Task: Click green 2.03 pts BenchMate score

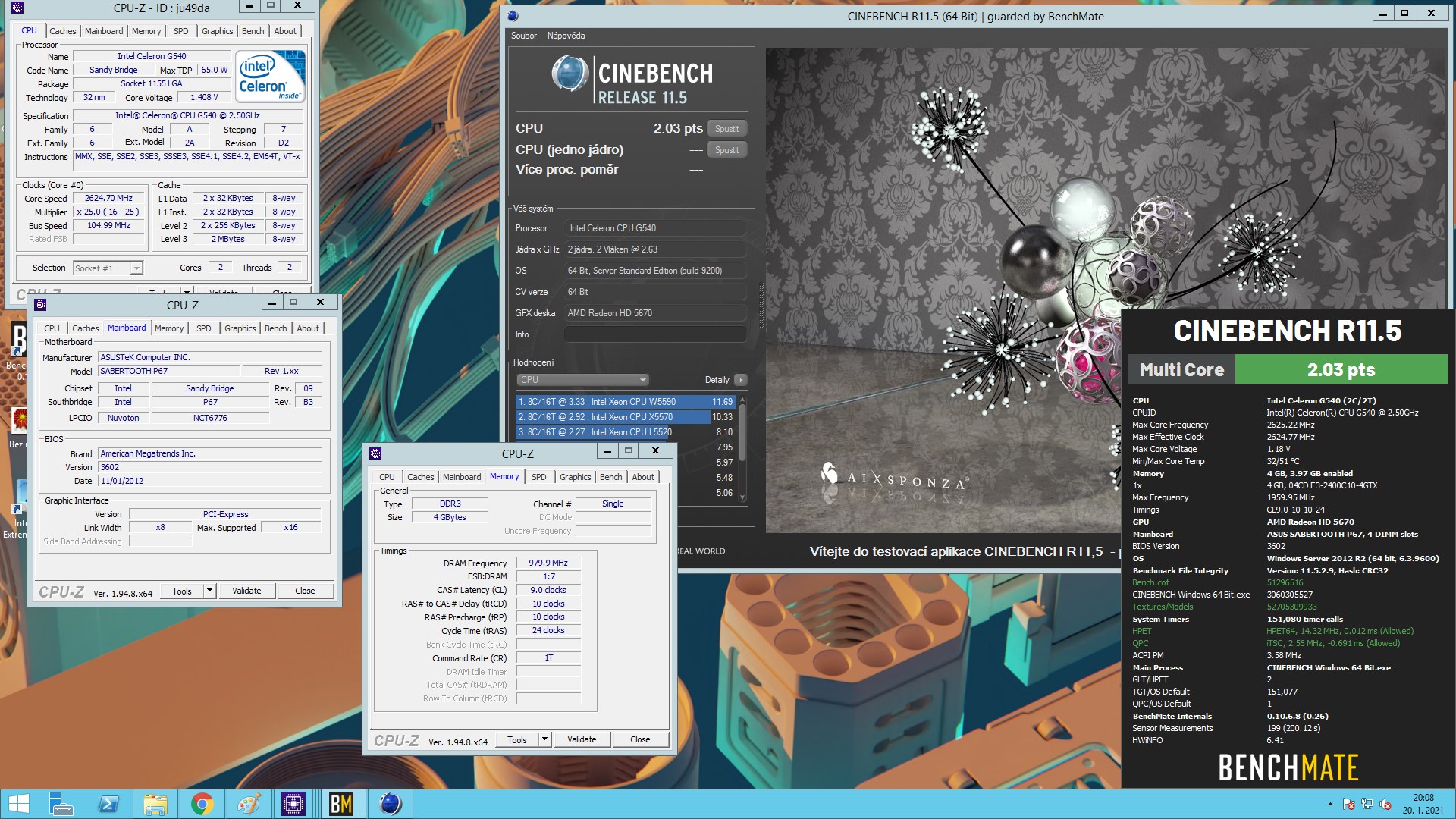Action: (1341, 370)
